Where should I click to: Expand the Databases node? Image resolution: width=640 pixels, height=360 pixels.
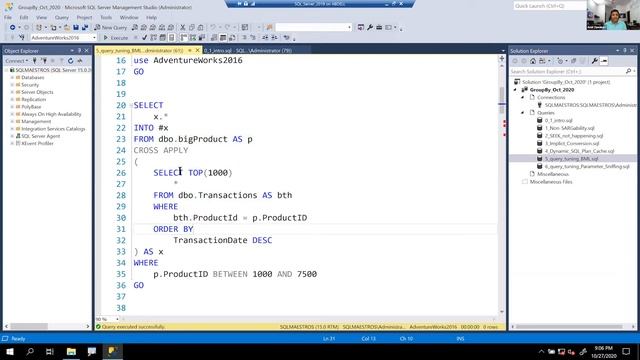[12, 77]
